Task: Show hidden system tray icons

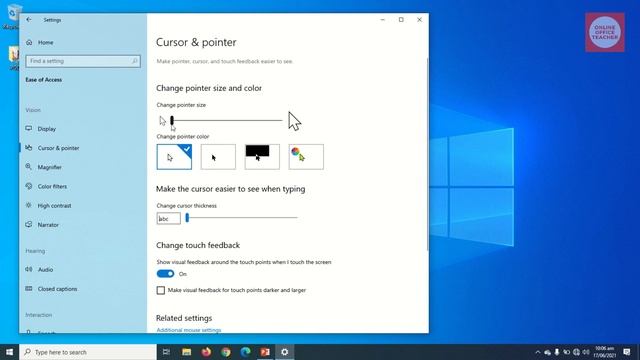Action: pyautogui.click(x=538, y=352)
